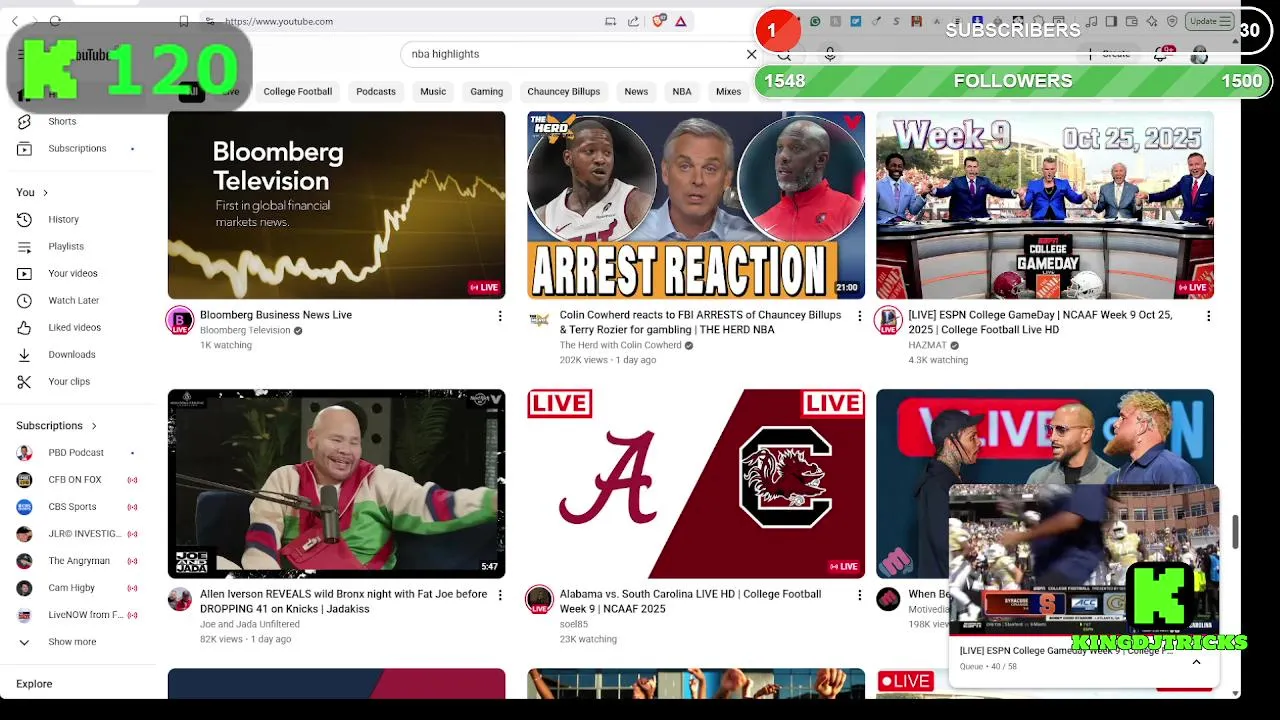
Task: Open Explore section in the sidebar
Action: coord(34,684)
